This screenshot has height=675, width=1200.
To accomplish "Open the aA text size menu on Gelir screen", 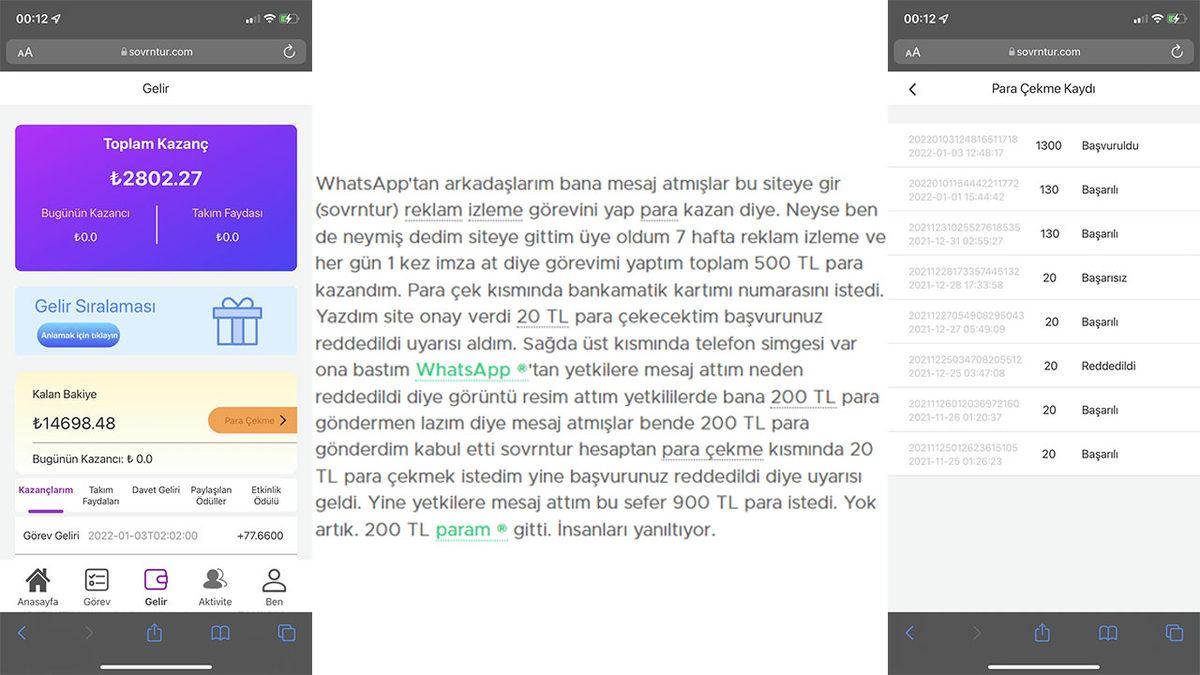I will [25, 53].
